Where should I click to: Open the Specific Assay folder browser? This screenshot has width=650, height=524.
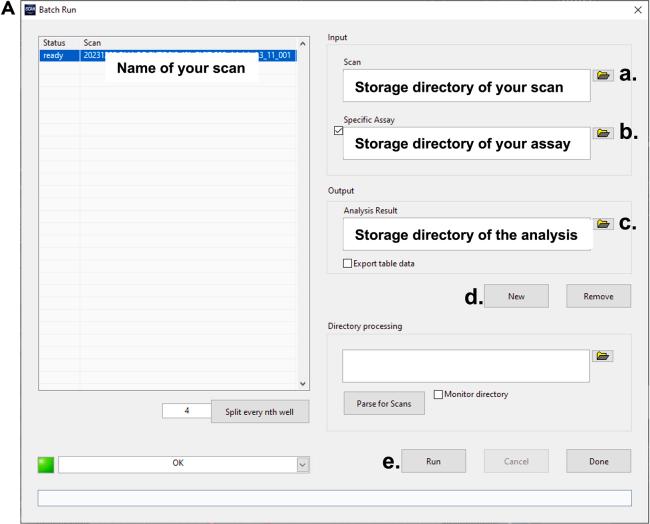[602, 132]
